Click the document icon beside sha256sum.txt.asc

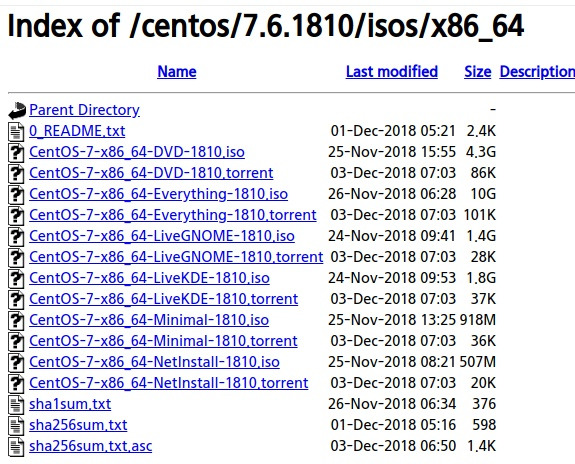pyautogui.click(x=16, y=446)
